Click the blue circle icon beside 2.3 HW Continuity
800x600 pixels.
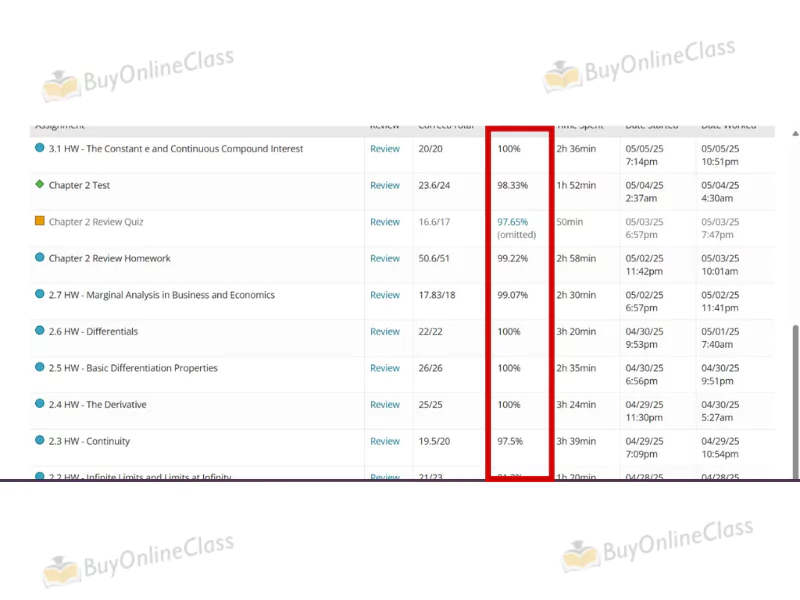click(x=40, y=441)
